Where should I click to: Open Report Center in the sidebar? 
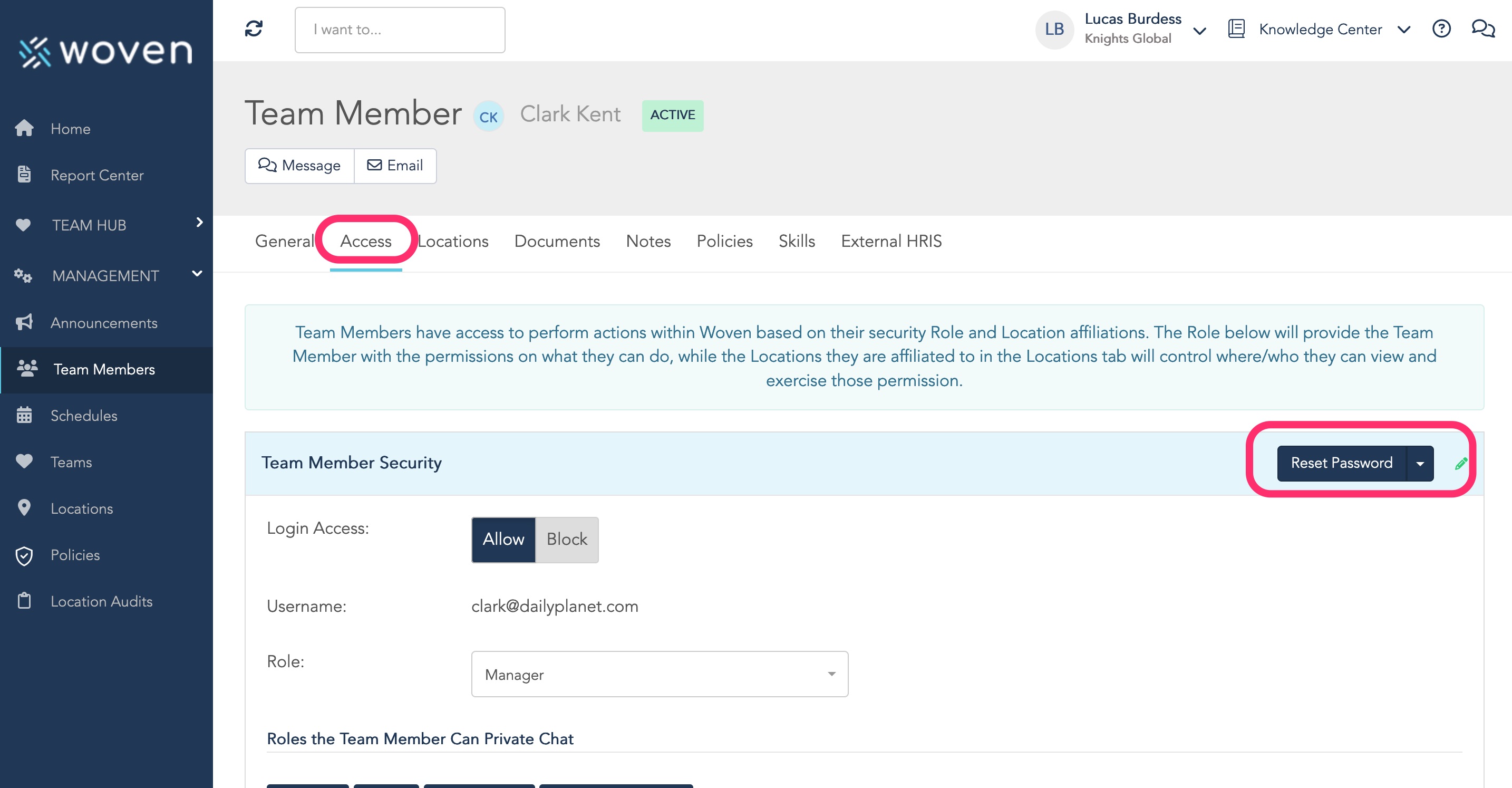[106, 175]
